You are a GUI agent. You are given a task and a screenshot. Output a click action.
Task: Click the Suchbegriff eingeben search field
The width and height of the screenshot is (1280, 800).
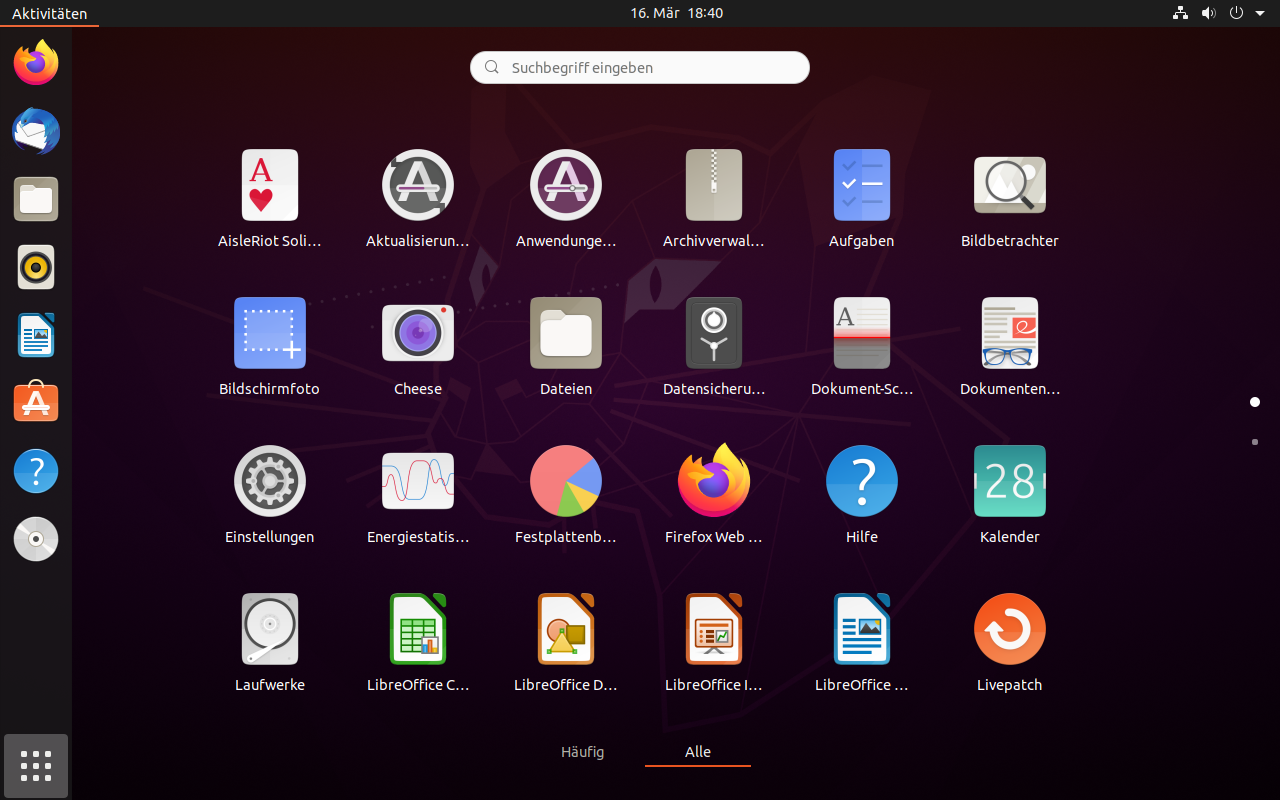[640, 68]
